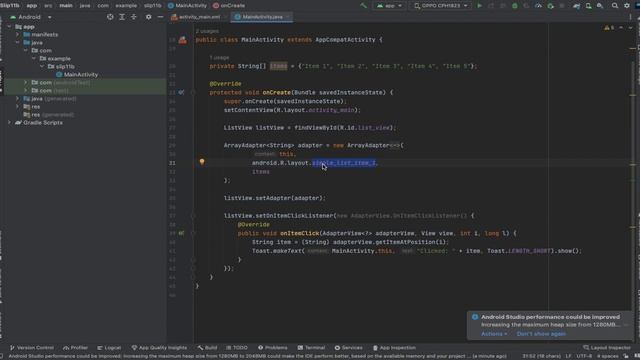The height and width of the screenshot is (360, 640).
Task: Open the app run configuration dropdown
Action: coord(389,6)
